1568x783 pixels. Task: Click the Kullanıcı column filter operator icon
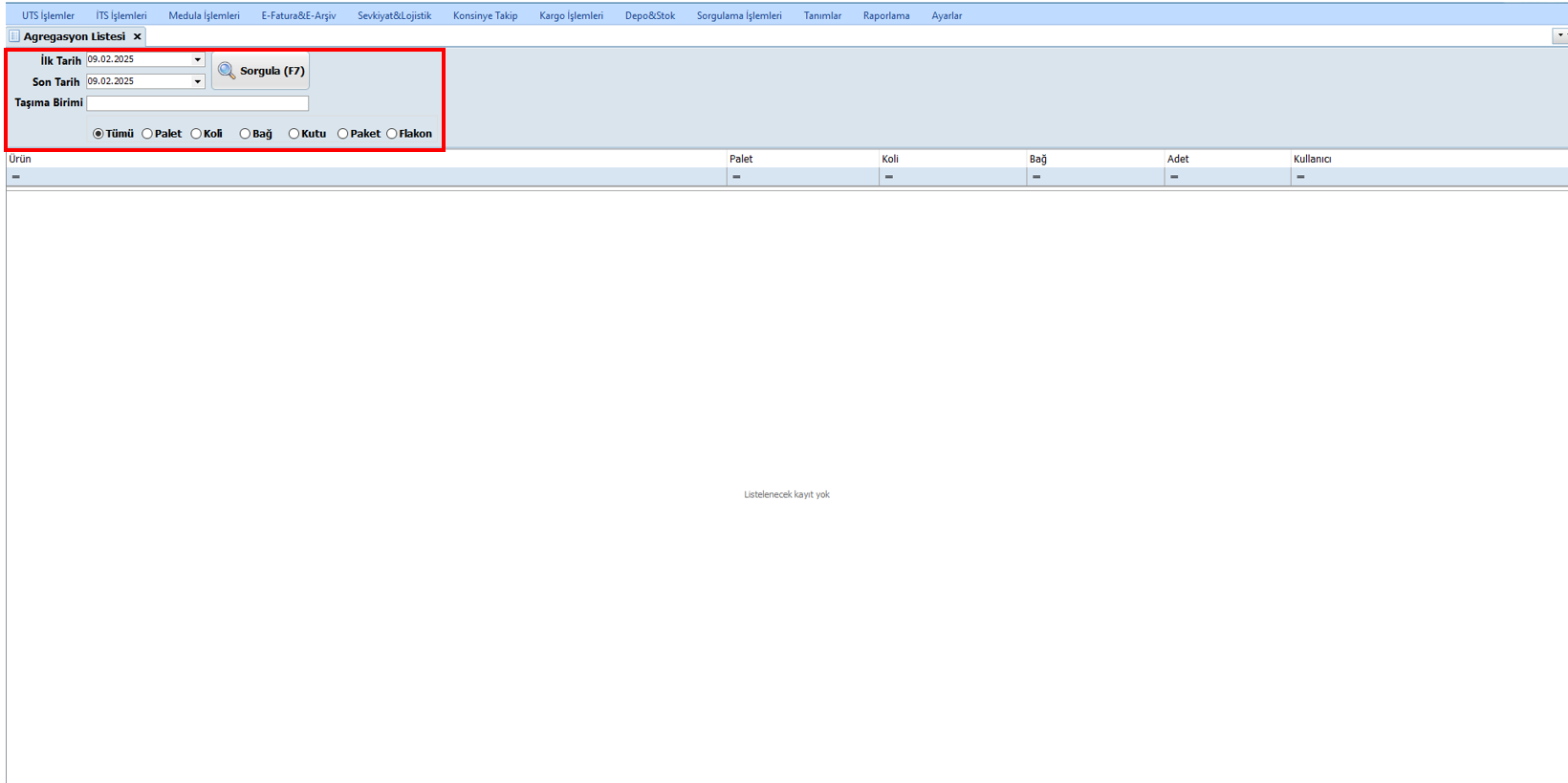click(x=1300, y=177)
